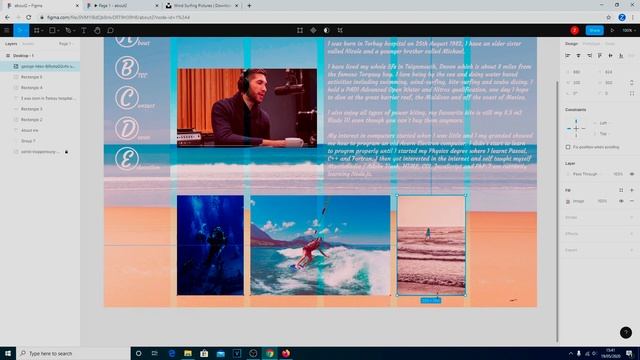Collapse the Desktop - 1 frame
This screenshot has height=360, width=640.
[8, 56]
